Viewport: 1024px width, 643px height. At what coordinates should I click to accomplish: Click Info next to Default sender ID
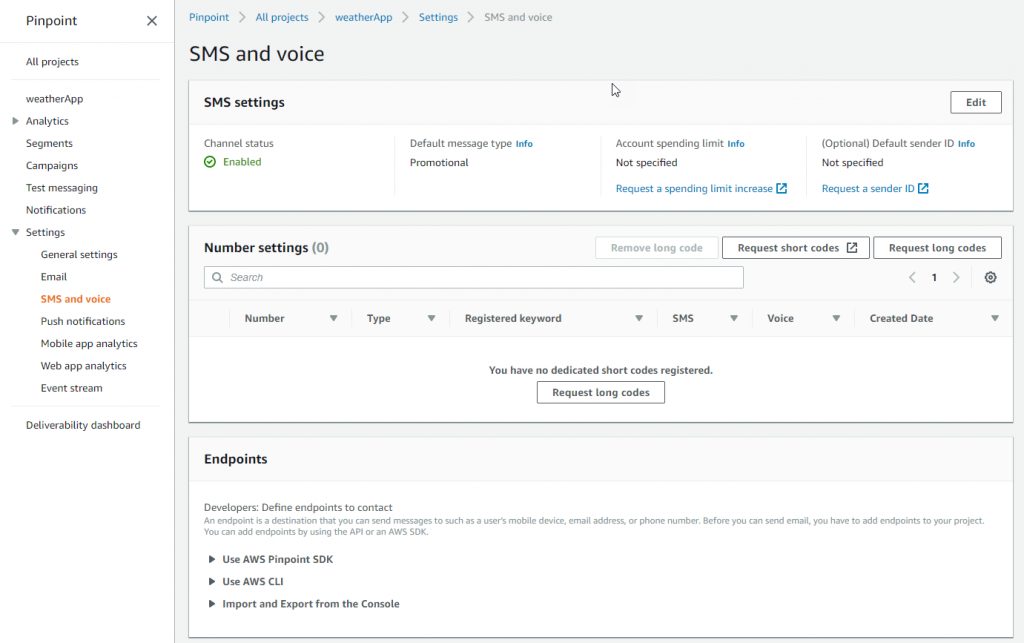click(966, 143)
